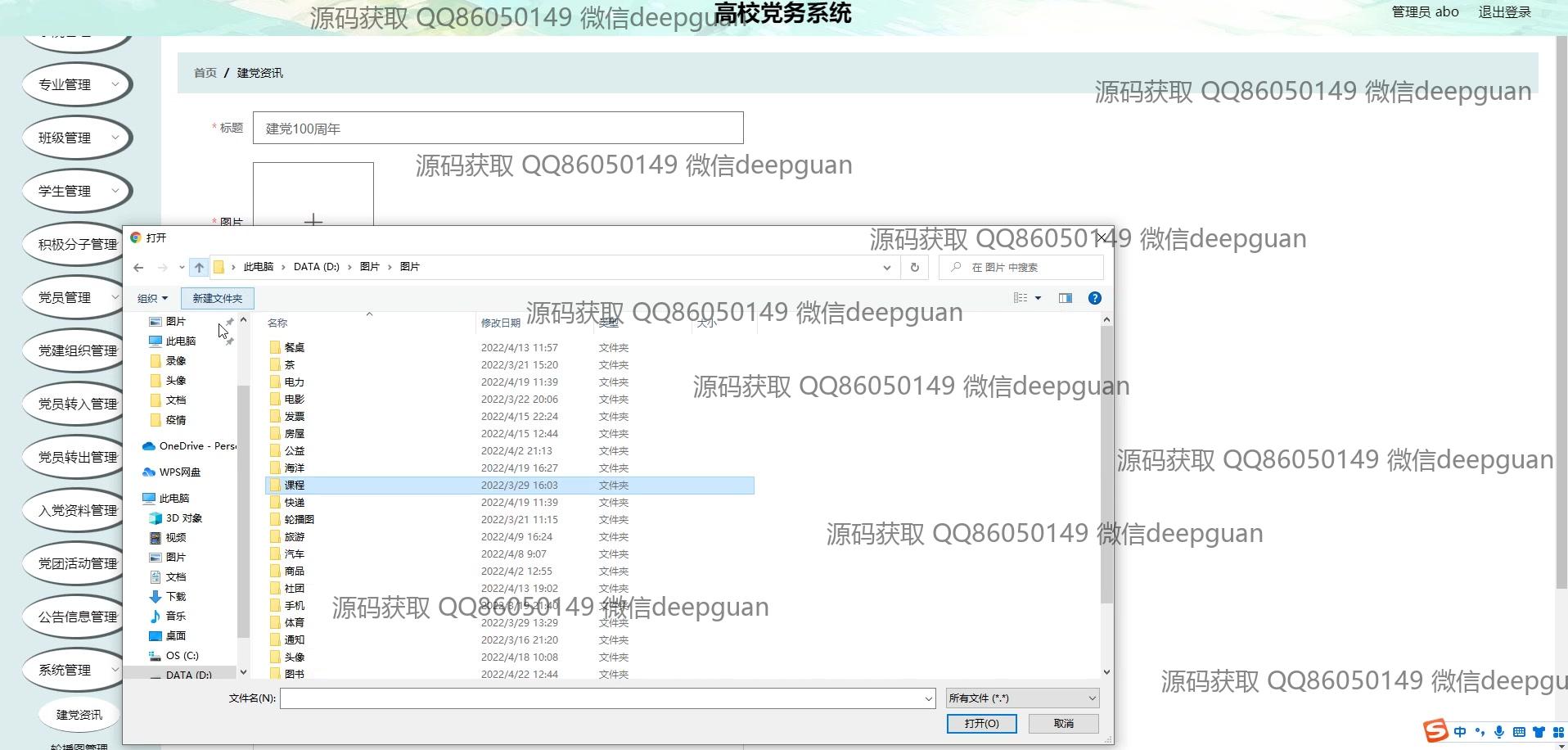This screenshot has height=750, width=1568.
Task: Select OS (C:) drive
Action: click(174, 656)
